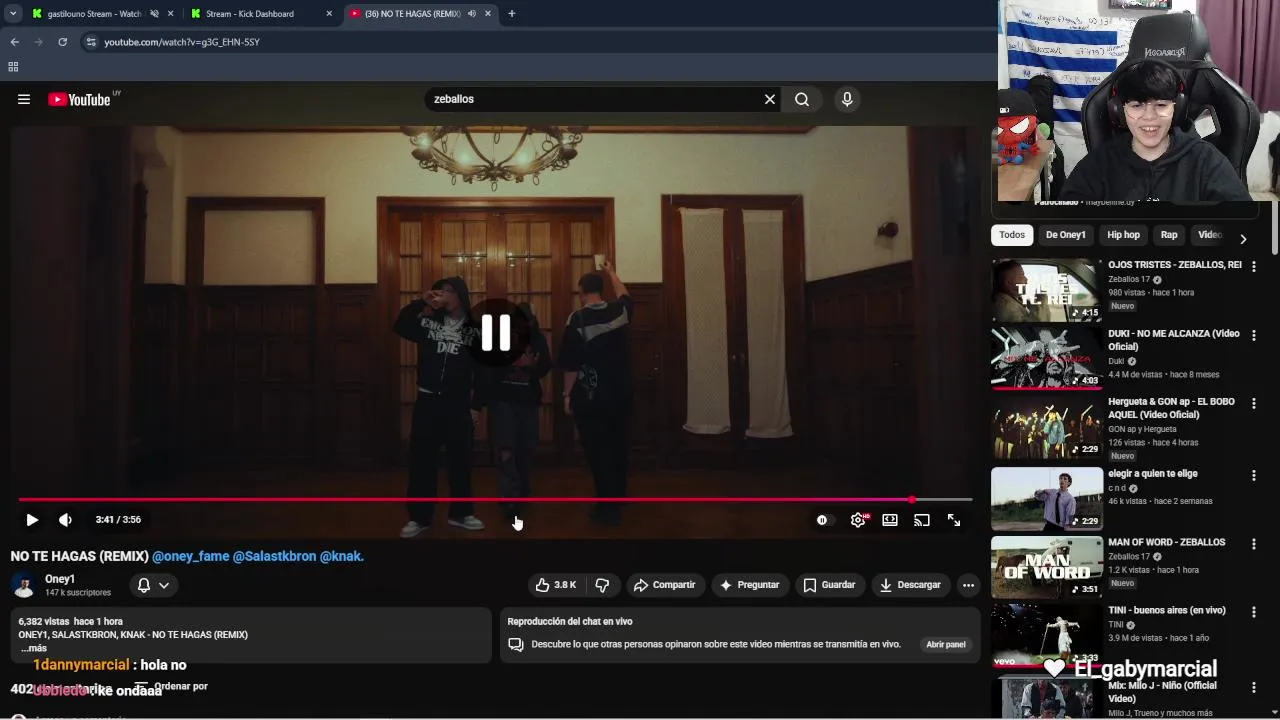Save video with Guardar
Screen dimensions: 1280x720
pos(830,585)
